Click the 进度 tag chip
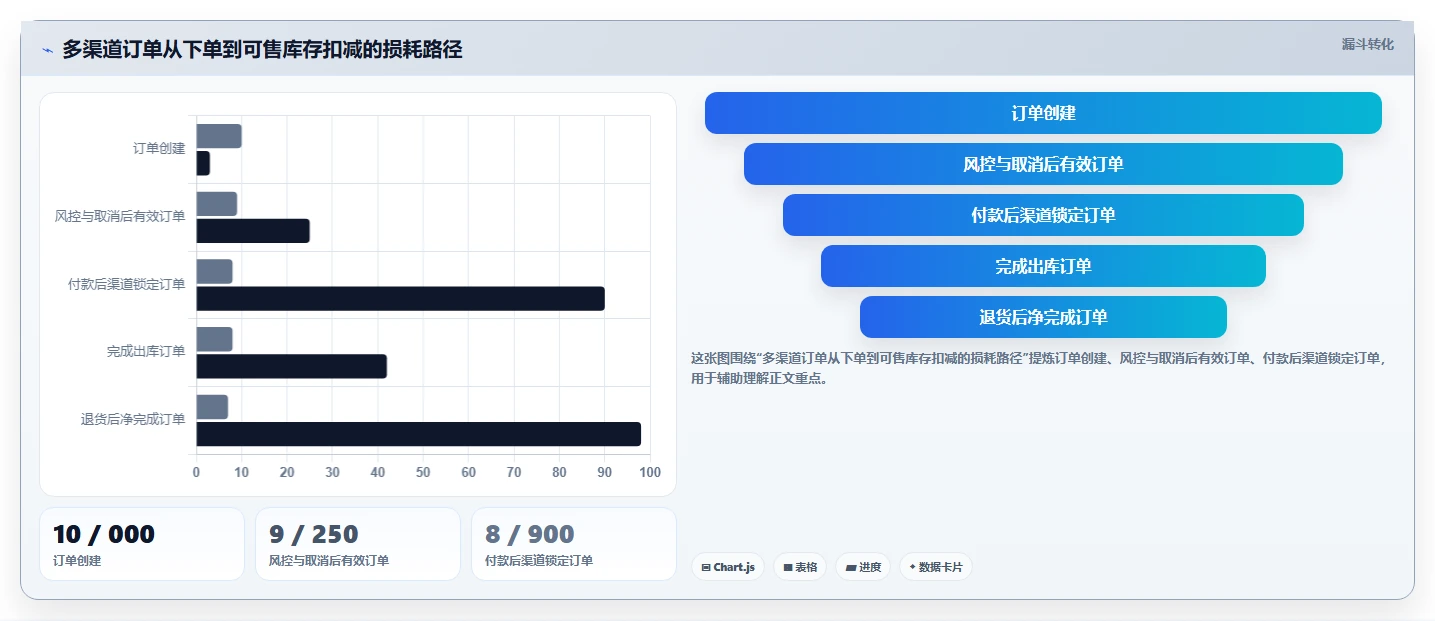1435x621 pixels. pyautogui.click(x=863, y=567)
